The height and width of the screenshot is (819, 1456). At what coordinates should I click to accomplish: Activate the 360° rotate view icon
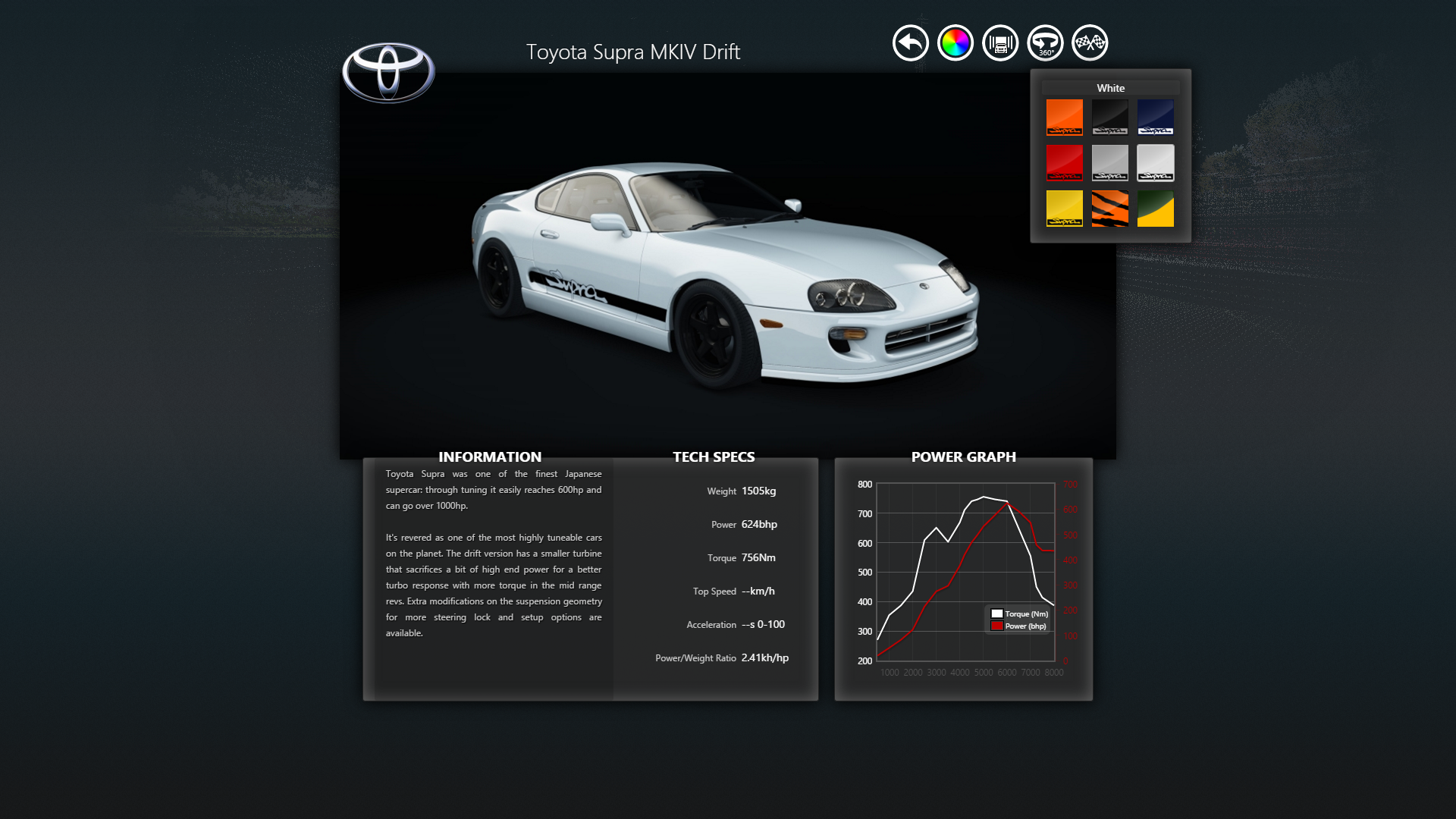click(x=1045, y=42)
